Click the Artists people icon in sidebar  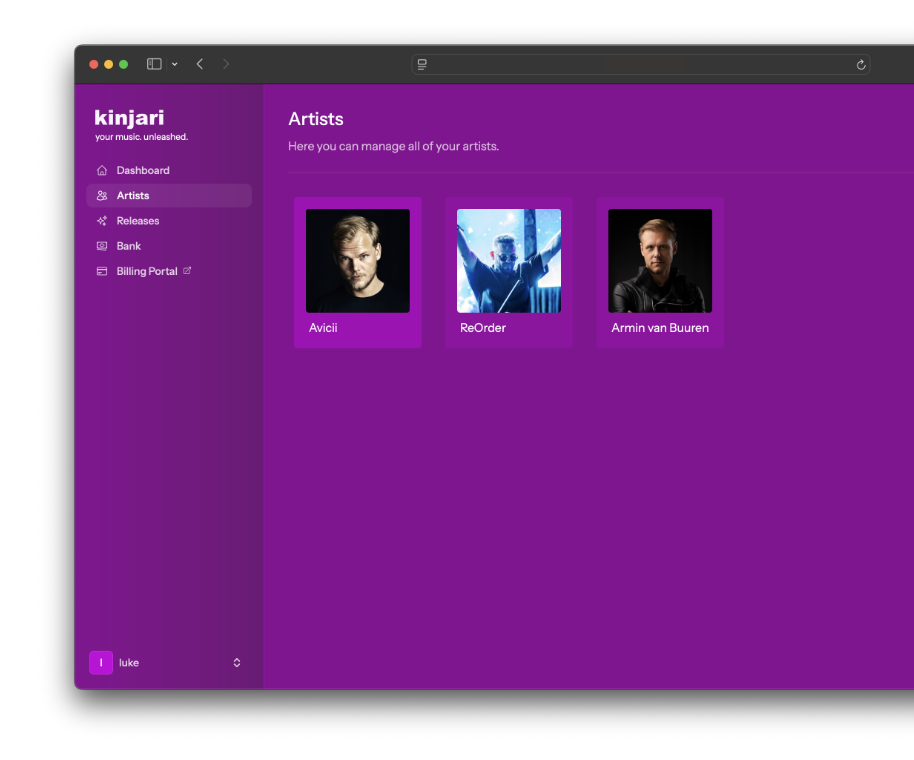tap(102, 195)
